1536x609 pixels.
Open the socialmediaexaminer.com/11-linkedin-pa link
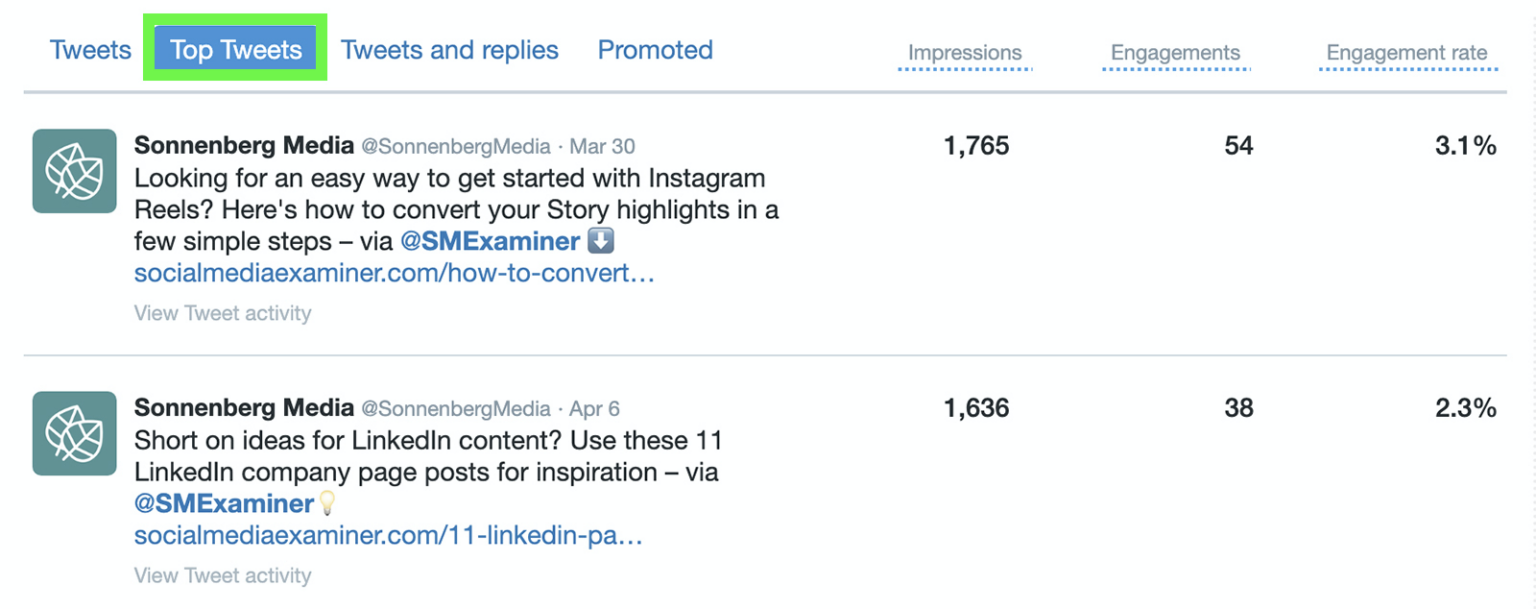(388, 536)
